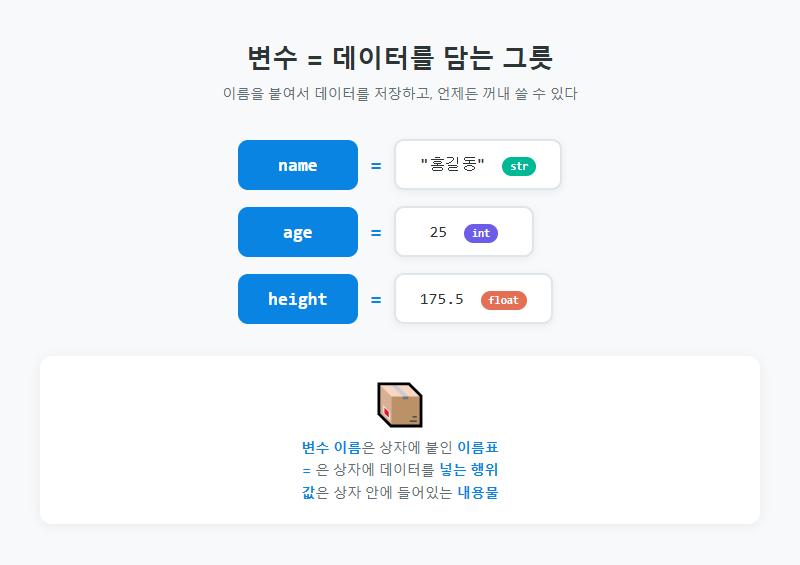Click the equals sign after name

coord(376,166)
